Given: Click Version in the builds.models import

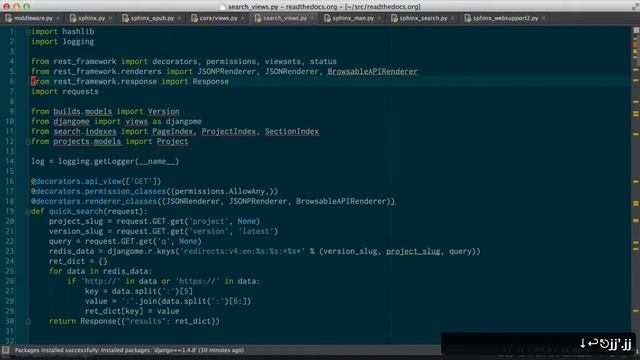Looking at the screenshot, I should coord(163,111).
